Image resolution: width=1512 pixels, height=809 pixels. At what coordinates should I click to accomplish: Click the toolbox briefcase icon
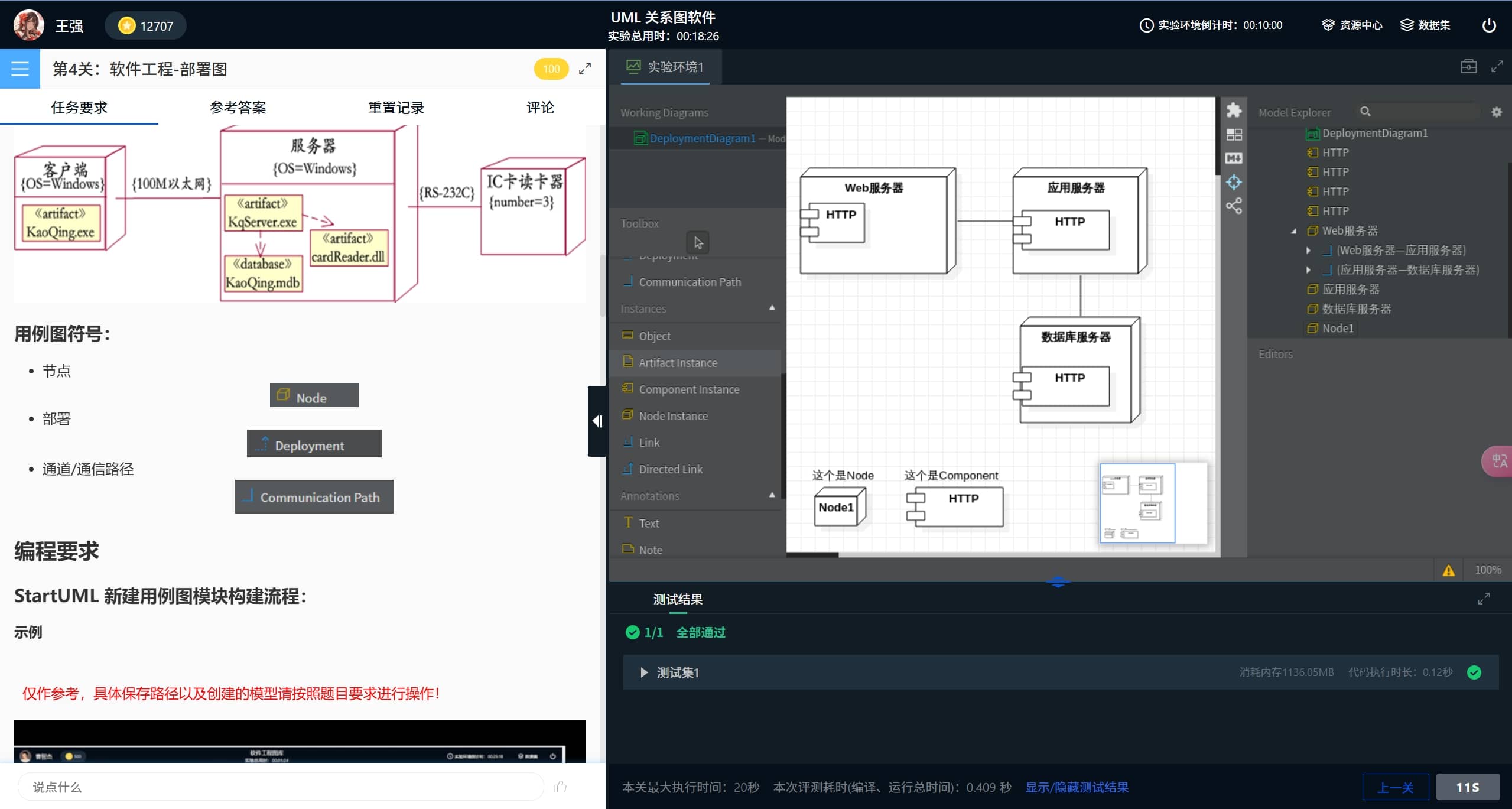tap(1468, 66)
